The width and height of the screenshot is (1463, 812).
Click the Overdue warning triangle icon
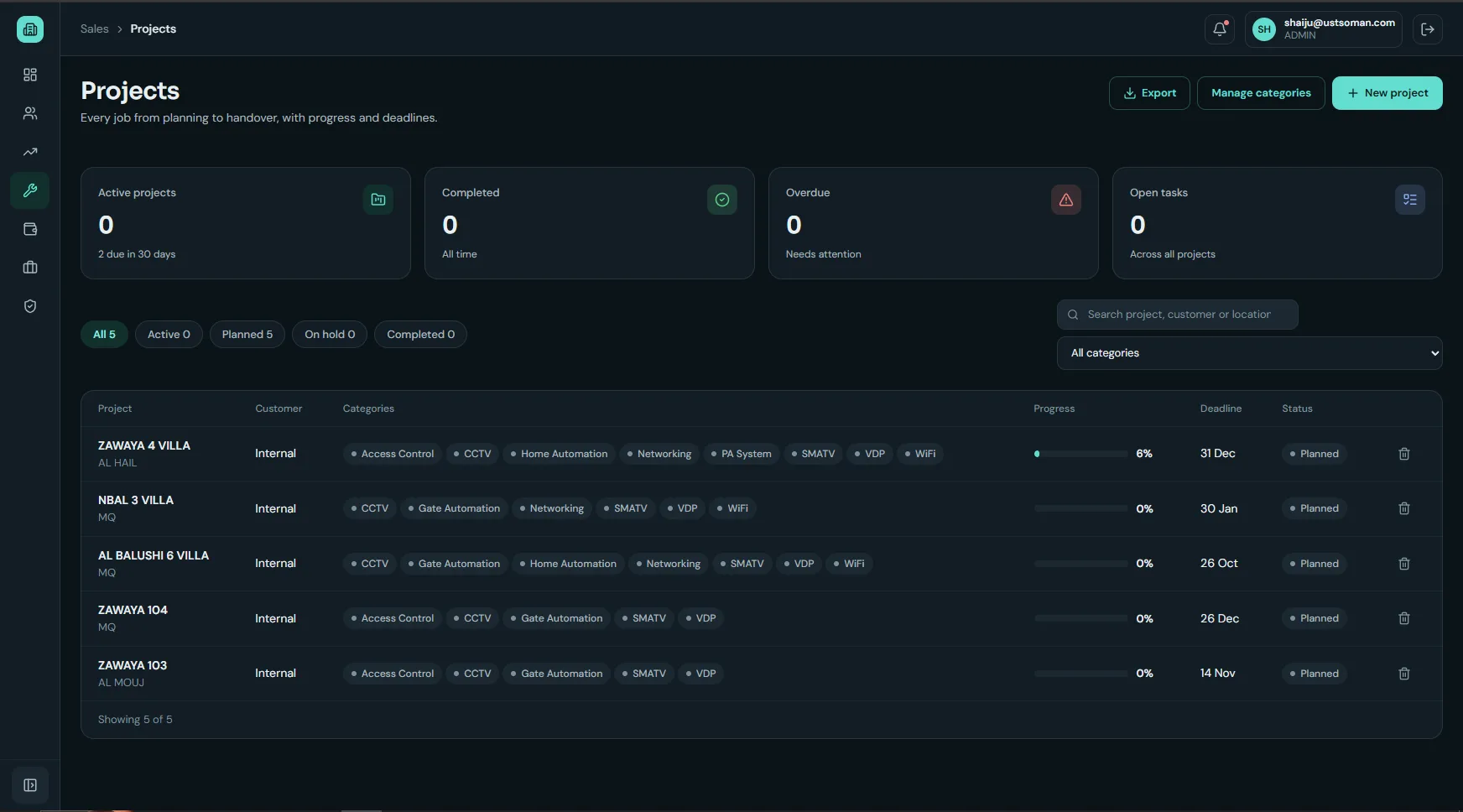pos(1066,200)
